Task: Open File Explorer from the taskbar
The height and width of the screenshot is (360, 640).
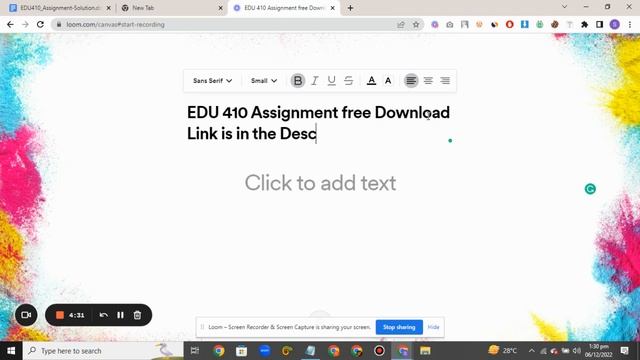Action: pyautogui.click(x=425, y=351)
